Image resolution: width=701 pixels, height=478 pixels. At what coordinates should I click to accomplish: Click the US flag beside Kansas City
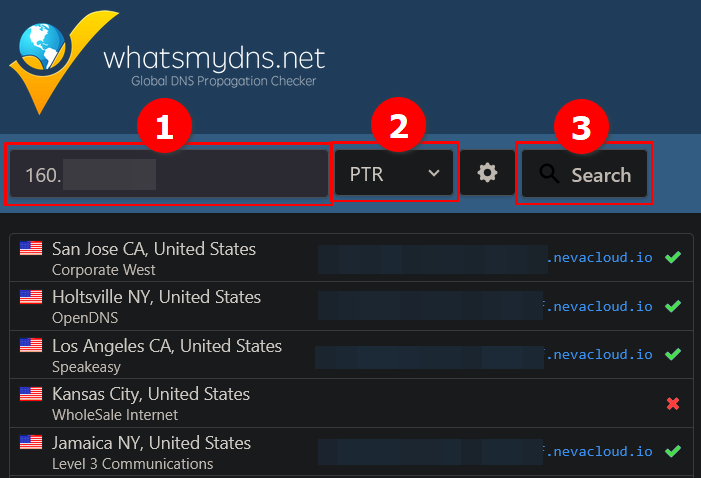click(x=31, y=394)
